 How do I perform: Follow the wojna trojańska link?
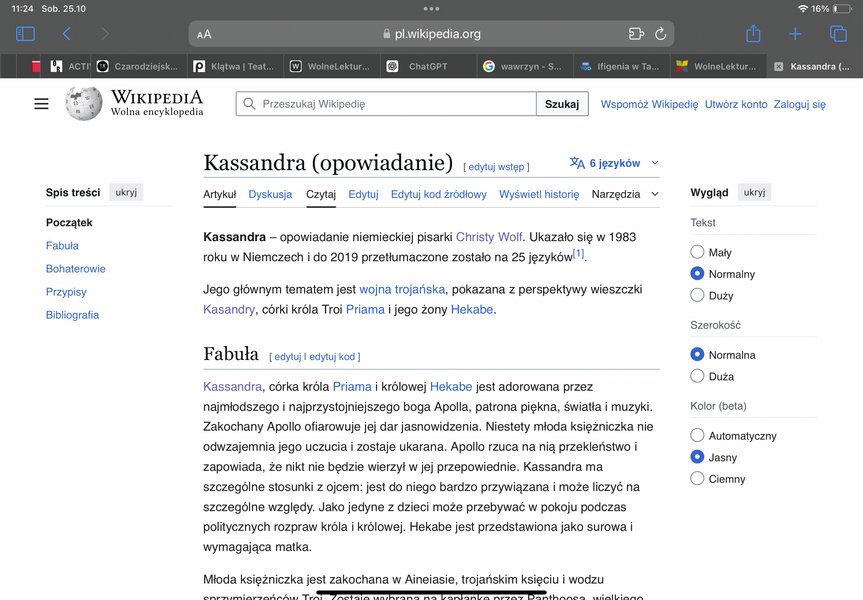coord(402,289)
